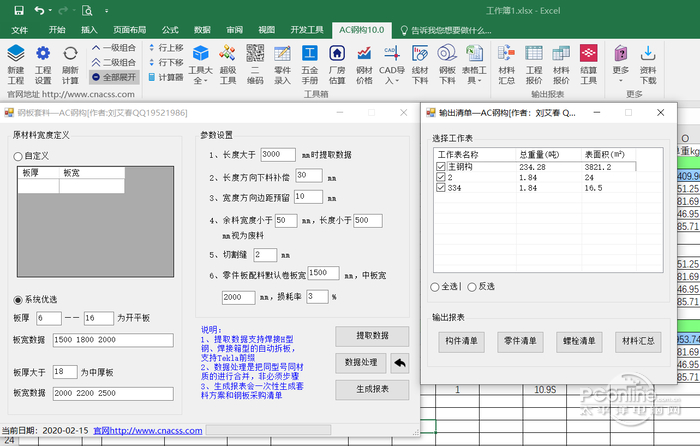
Task: Click the 刷新计算 refresh icon
Action: click(x=70, y=53)
